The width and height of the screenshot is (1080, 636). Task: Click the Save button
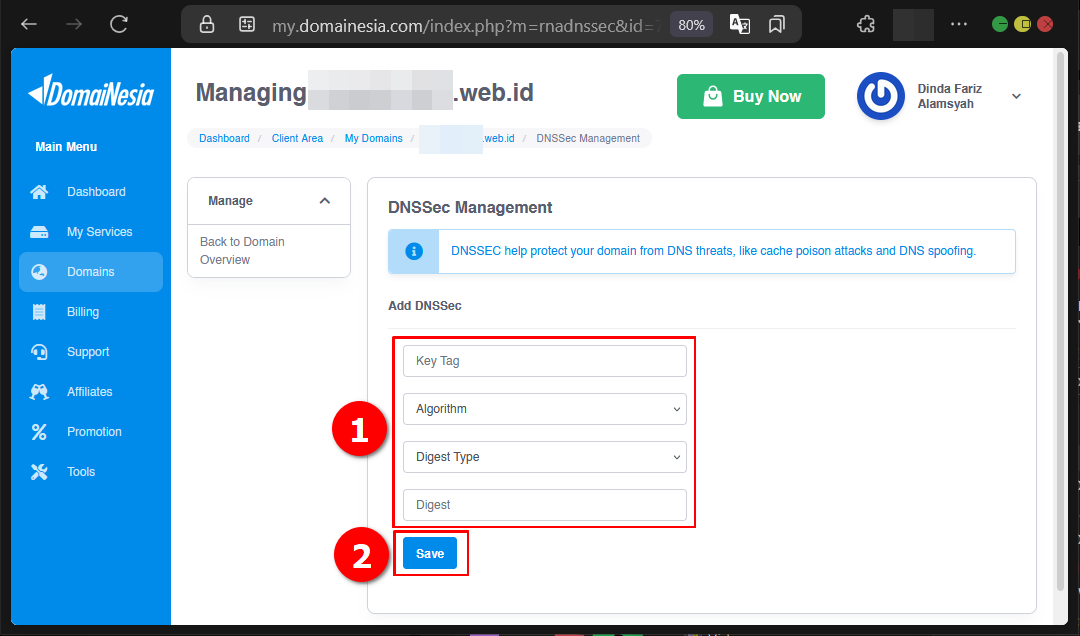[430, 553]
